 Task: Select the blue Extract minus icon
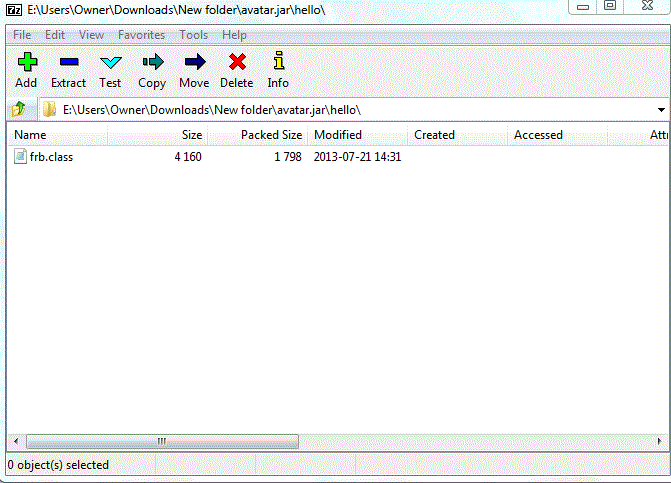pos(68,62)
